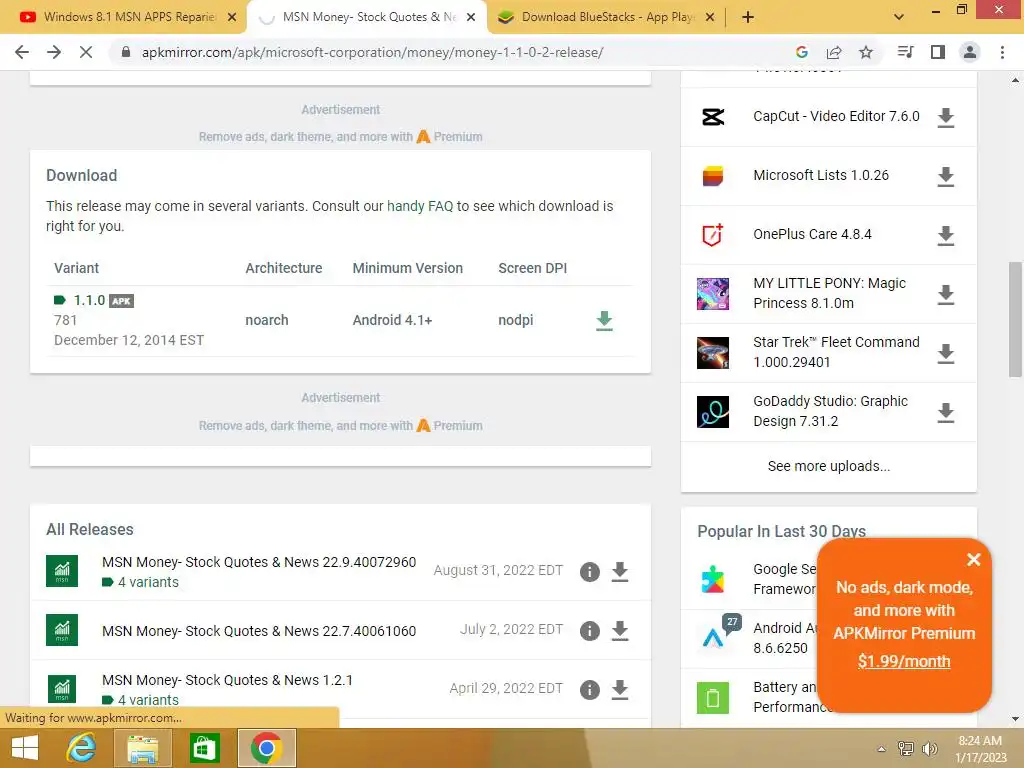
Task: Show info for MSN Money 22.7.40061060
Action: (x=589, y=630)
